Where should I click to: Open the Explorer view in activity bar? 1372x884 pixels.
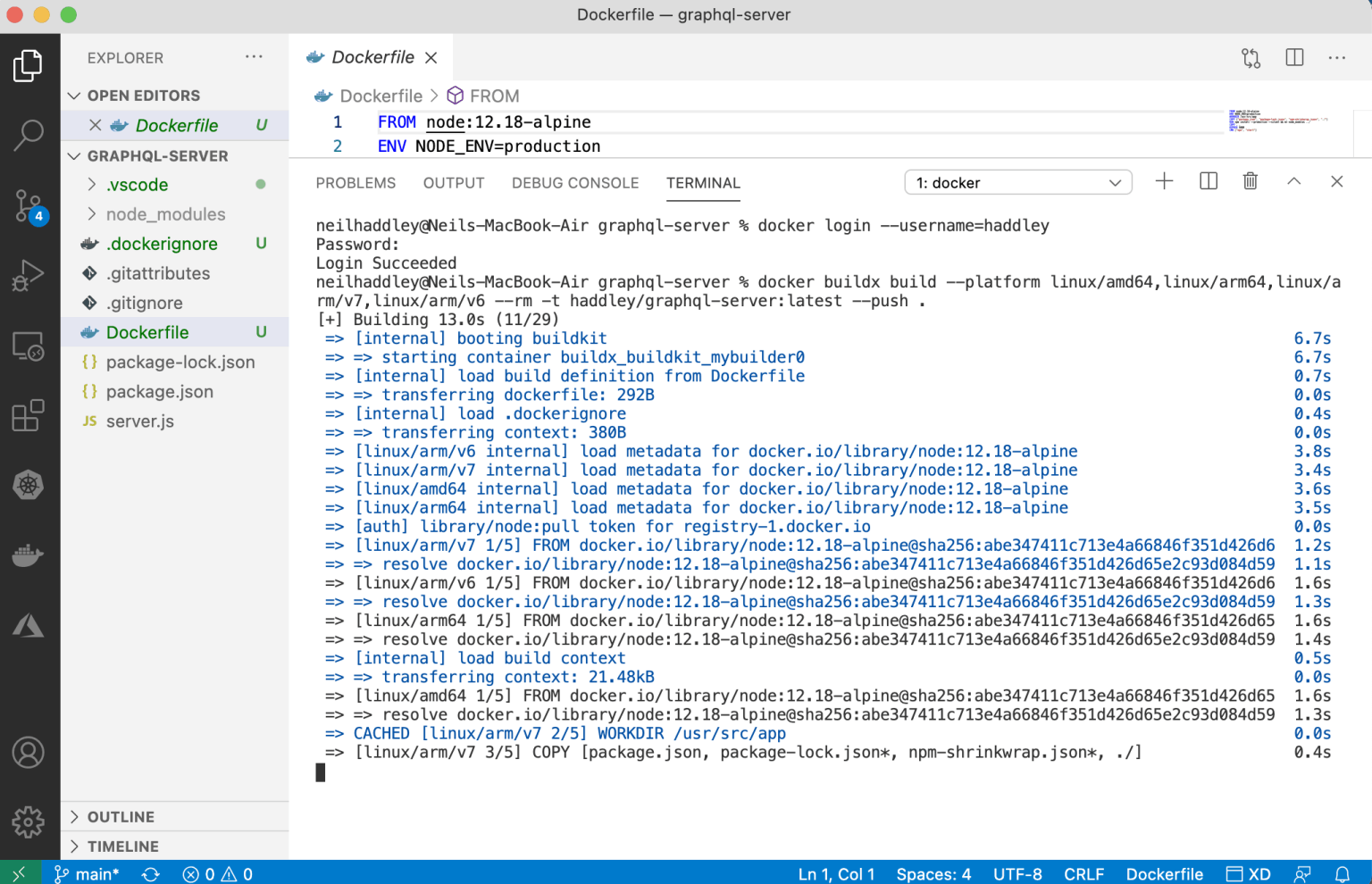point(29,65)
